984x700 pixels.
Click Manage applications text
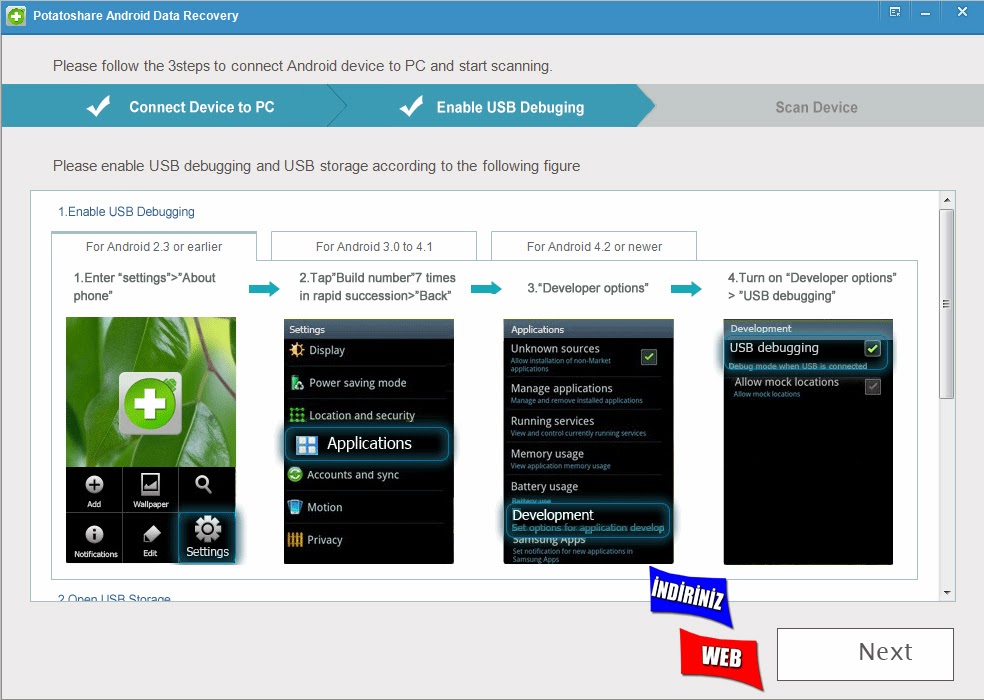(x=561, y=388)
